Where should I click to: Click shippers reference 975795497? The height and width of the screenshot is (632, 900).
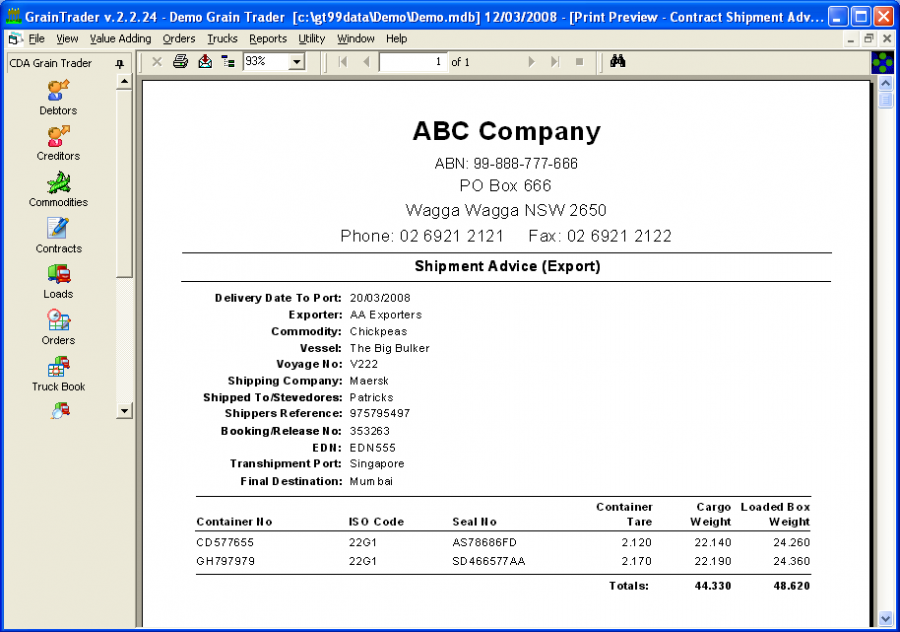380,413
